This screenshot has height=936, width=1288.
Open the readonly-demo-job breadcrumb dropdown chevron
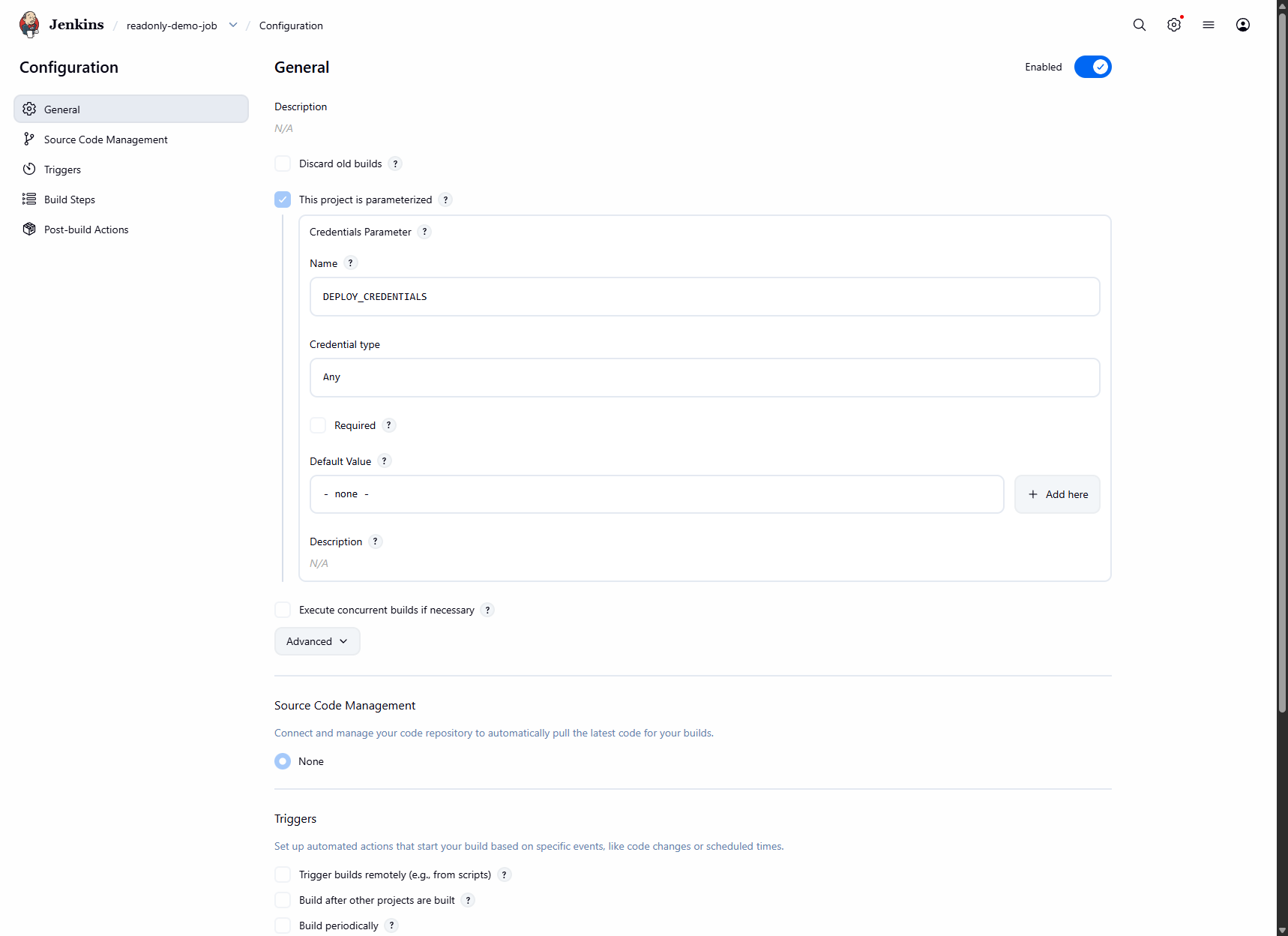pyautogui.click(x=233, y=25)
